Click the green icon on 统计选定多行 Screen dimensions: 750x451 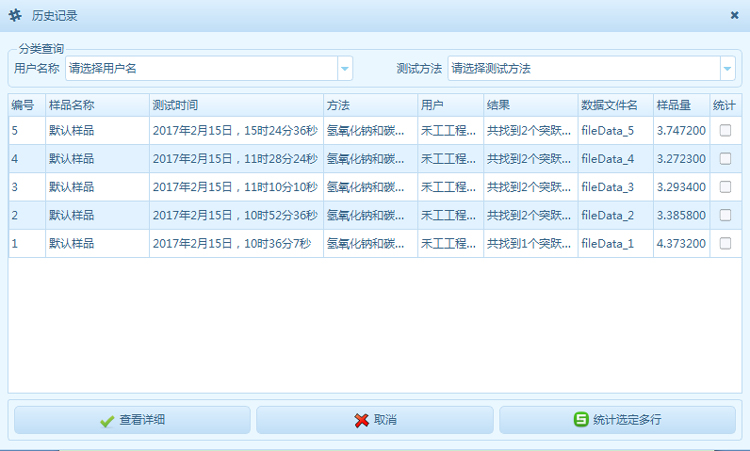(581, 420)
